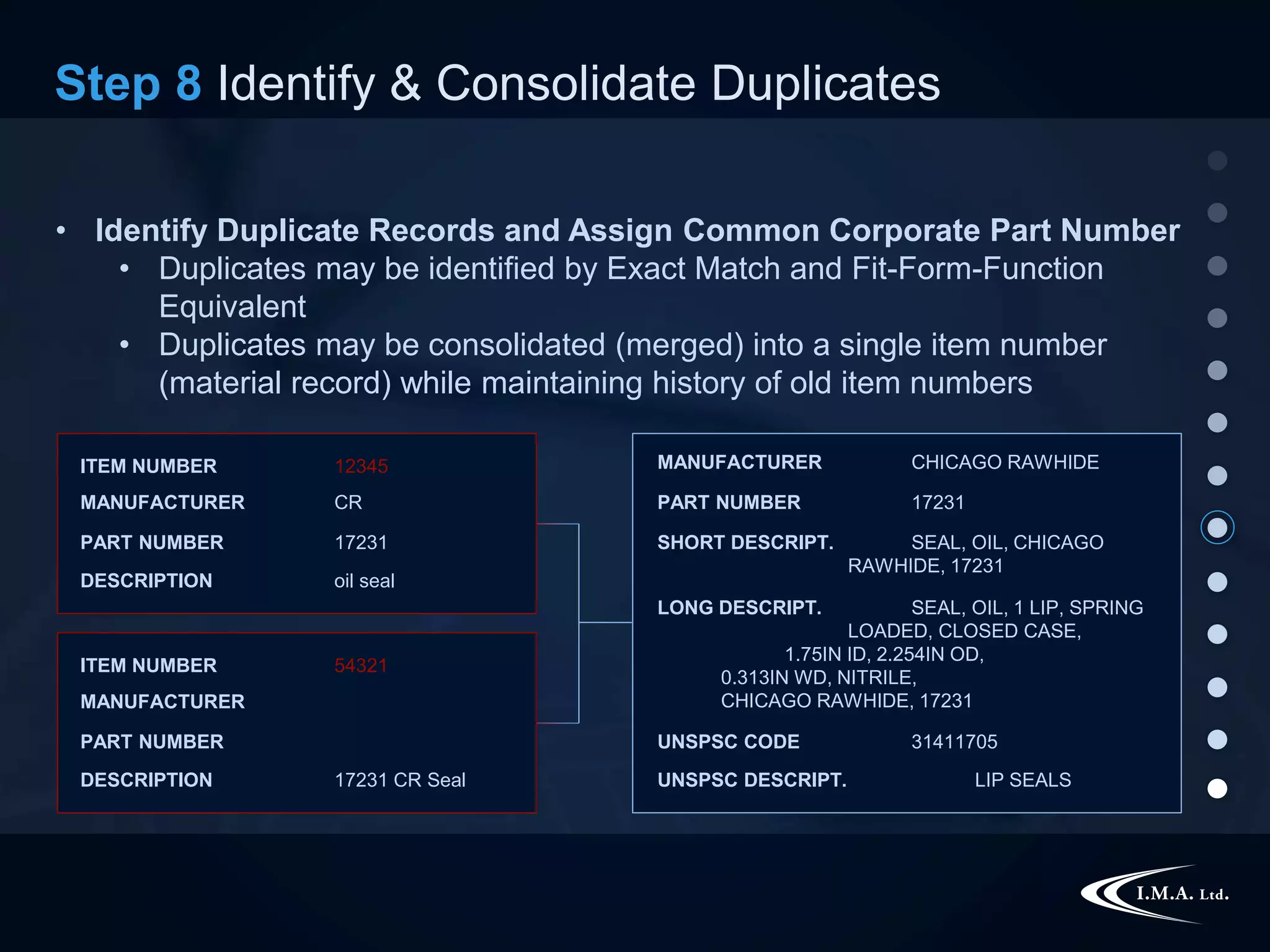Select the "17231 CR Seal" description value

click(x=400, y=780)
